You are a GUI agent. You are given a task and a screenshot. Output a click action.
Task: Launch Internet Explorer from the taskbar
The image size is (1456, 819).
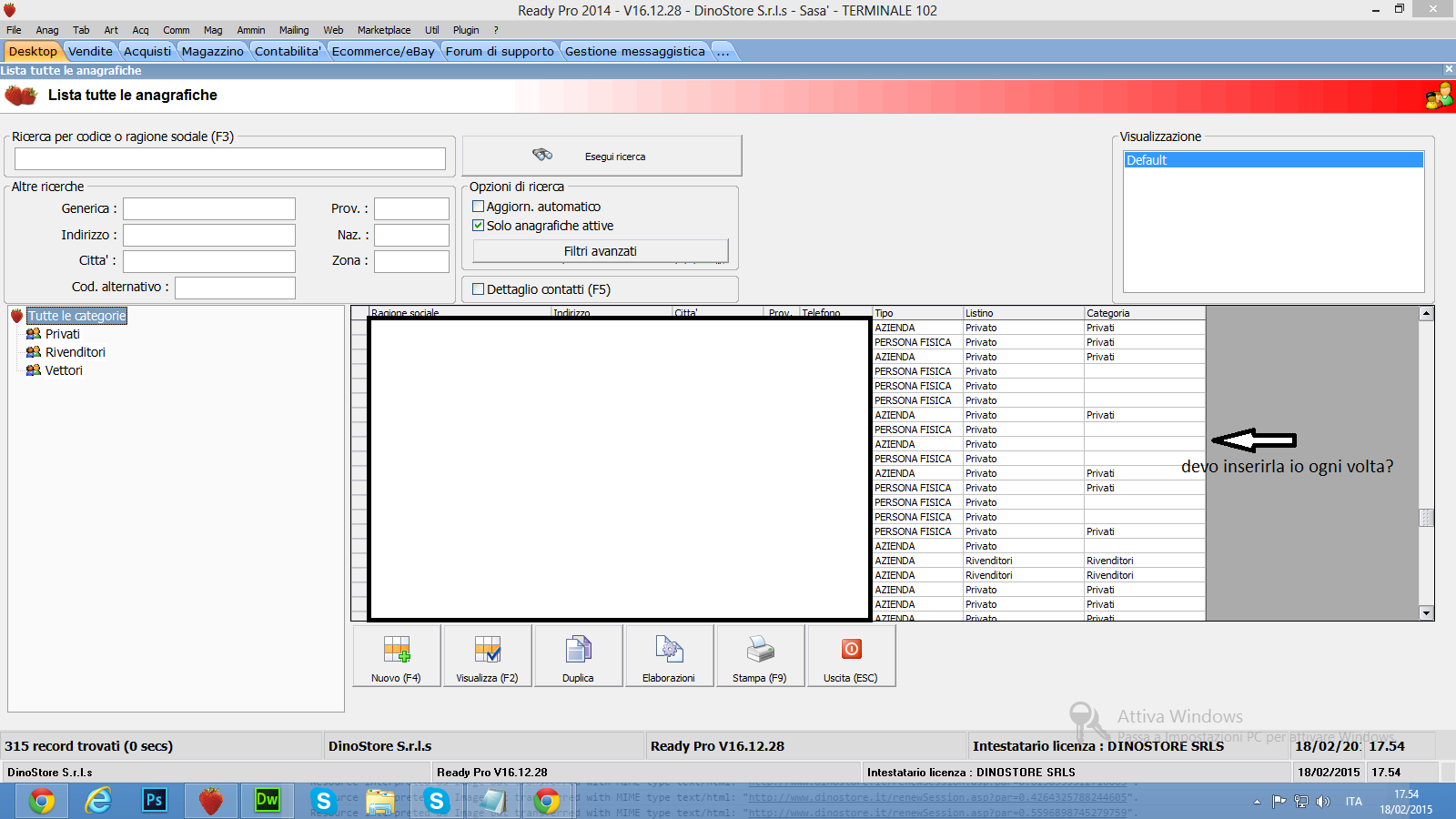(98, 801)
